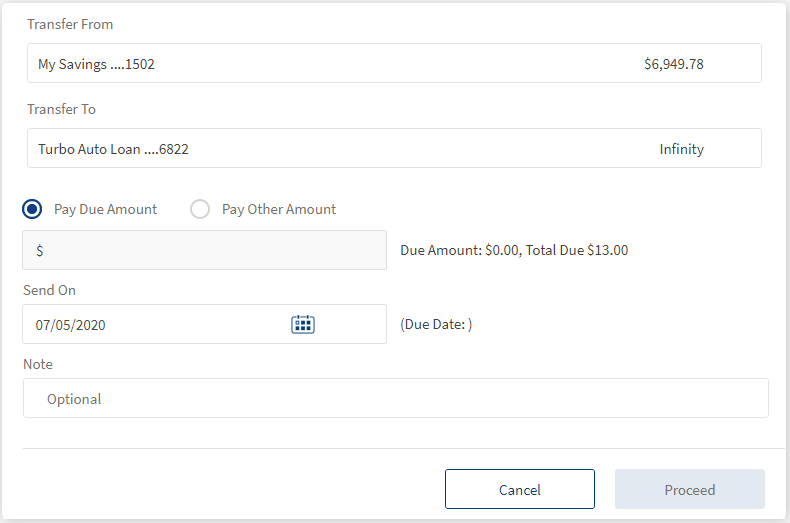Open the Transfer To account dropdown
790x523 pixels.
(394, 149)
